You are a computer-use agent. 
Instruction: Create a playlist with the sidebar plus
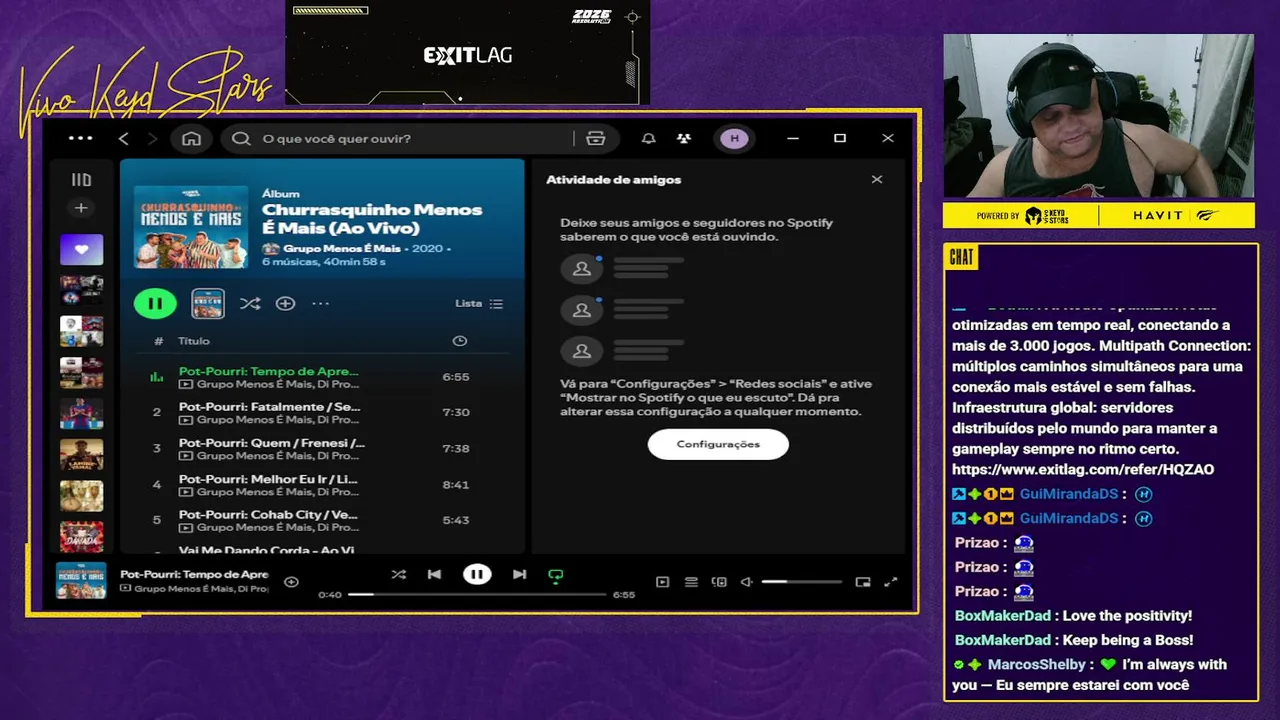pyautogui.click(x=81, y=208)
